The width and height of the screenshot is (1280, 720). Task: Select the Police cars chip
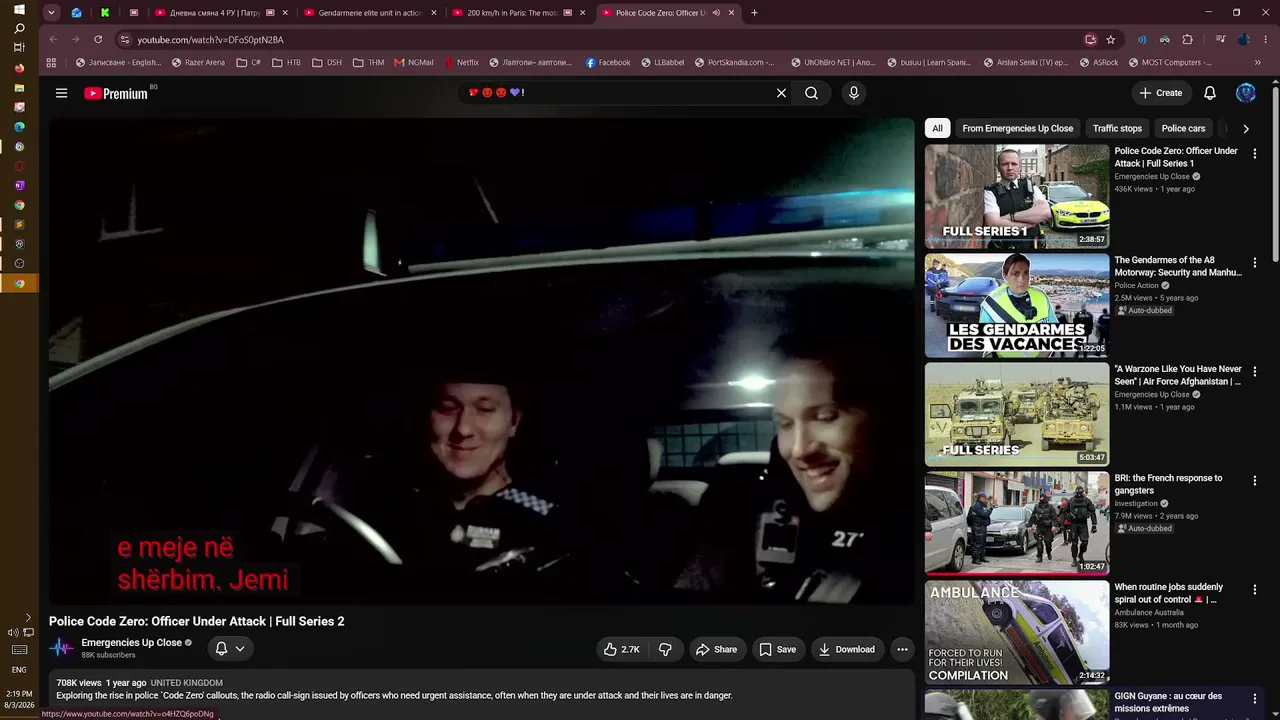[x=1183, y=128]
